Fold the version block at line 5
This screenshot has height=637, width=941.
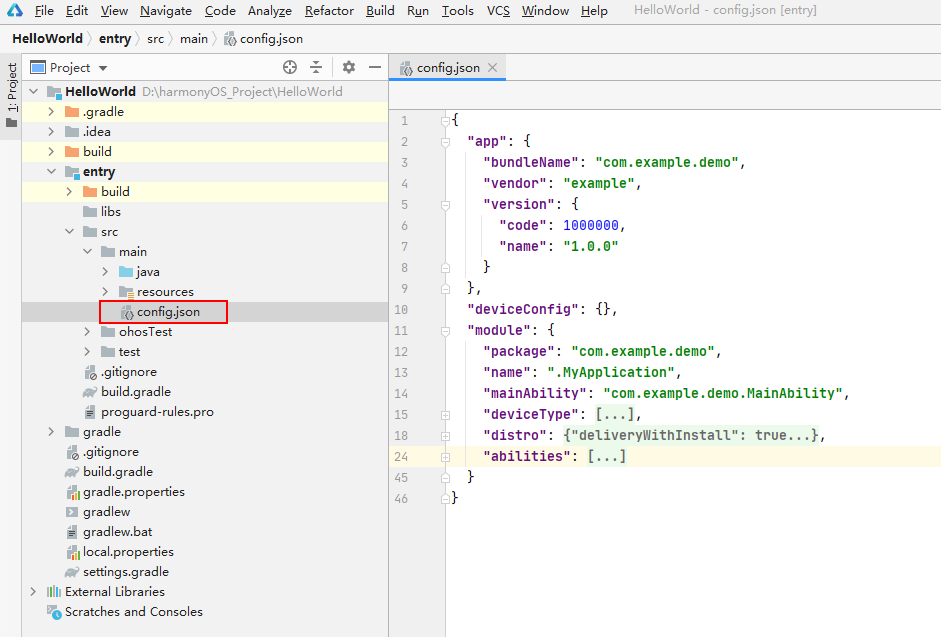click(445, 204)
